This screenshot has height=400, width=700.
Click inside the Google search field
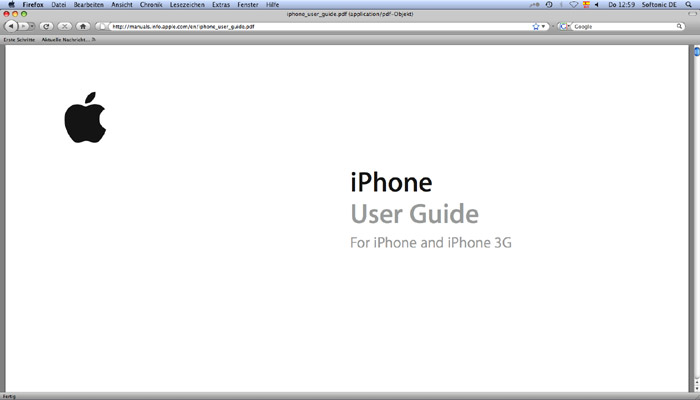coord(620,26)
